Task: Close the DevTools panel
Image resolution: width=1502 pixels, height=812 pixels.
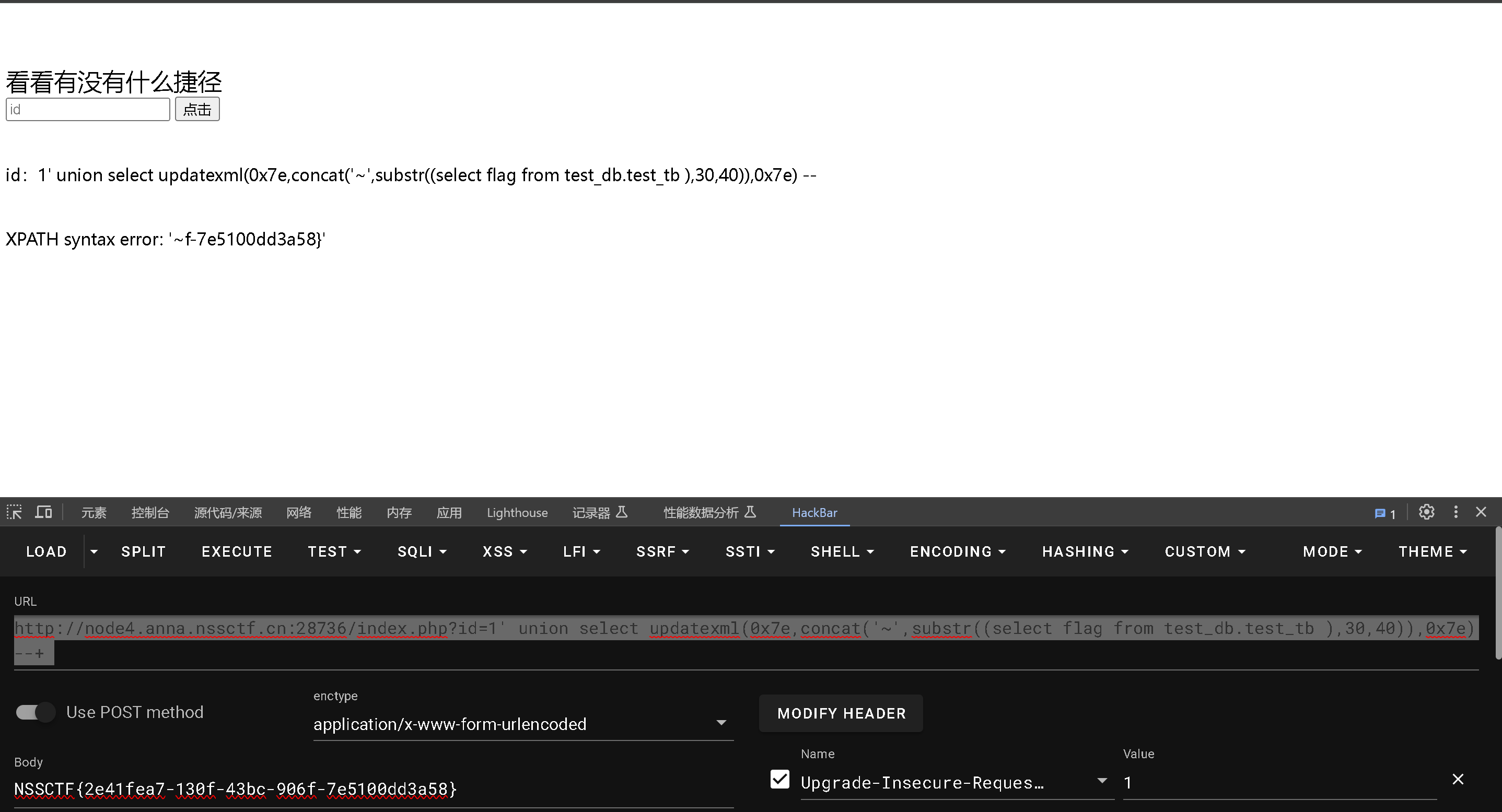Action: (x=1481, y=512)
